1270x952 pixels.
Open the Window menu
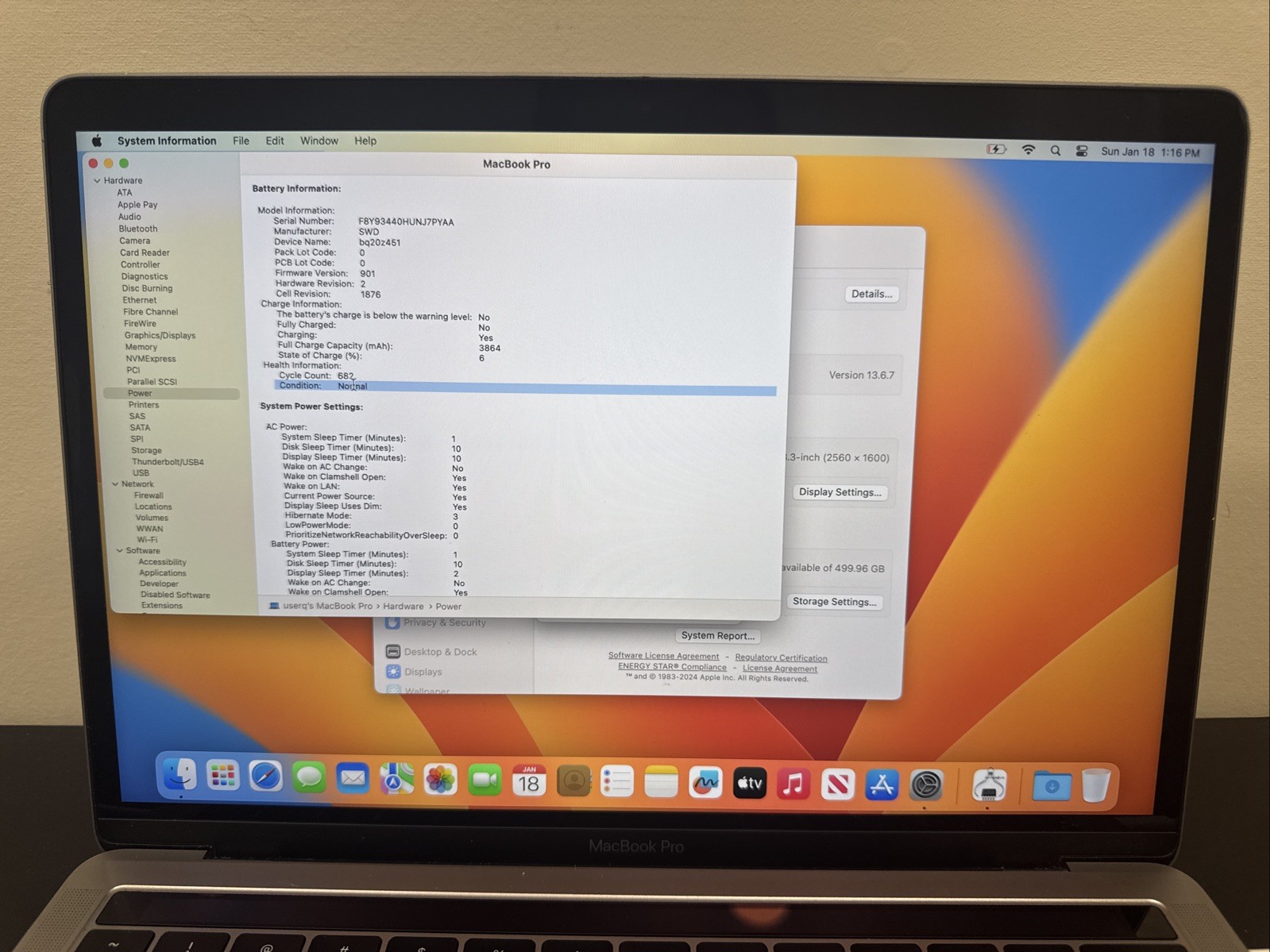319,141
